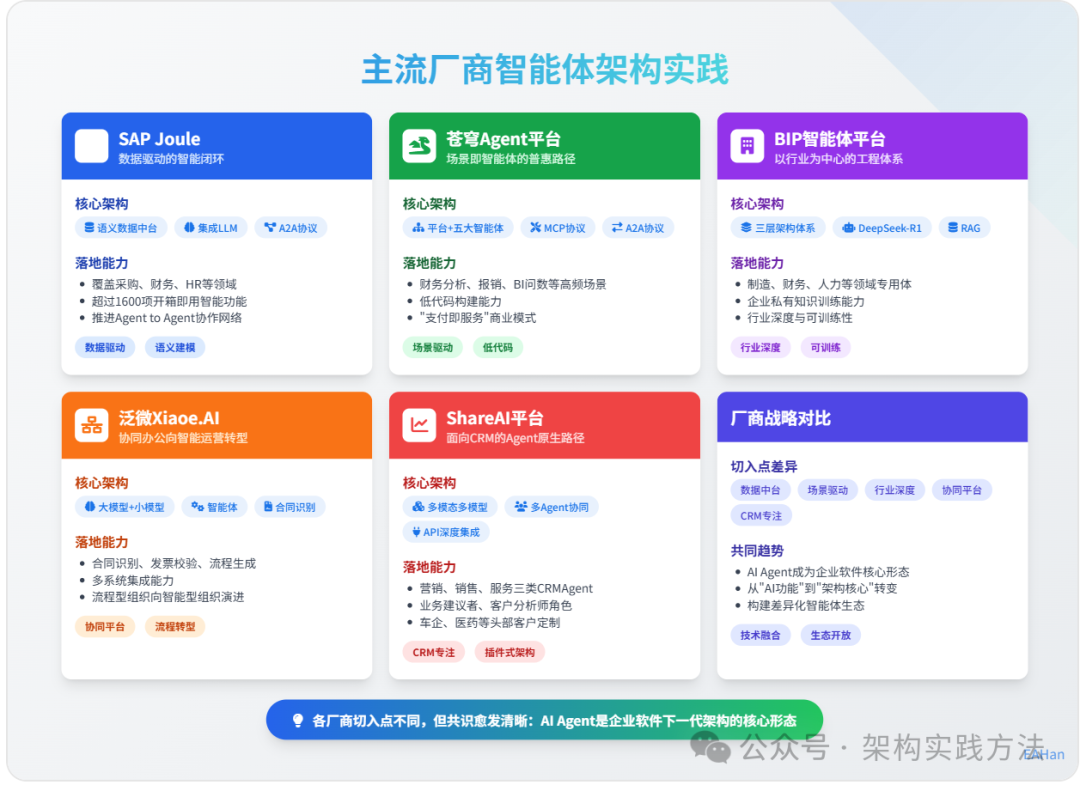Click the bullet 低代码构建能力
Viewport: 1080px width, 791px height.
point(461,301)
